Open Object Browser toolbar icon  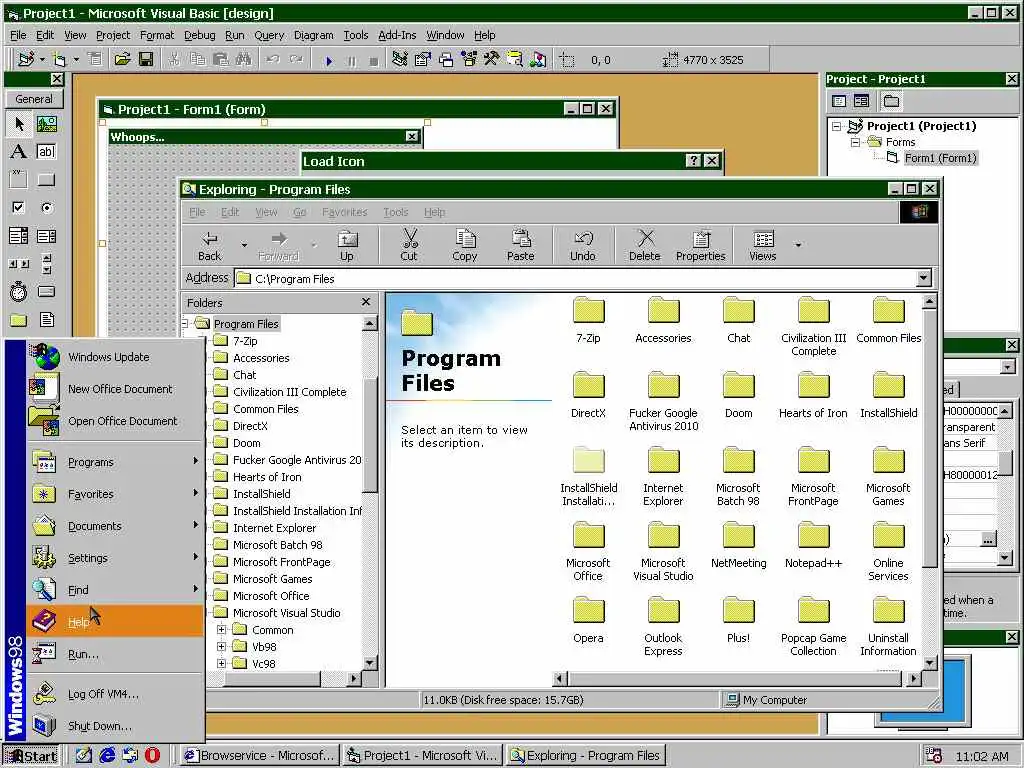click(x=469, y=59)
